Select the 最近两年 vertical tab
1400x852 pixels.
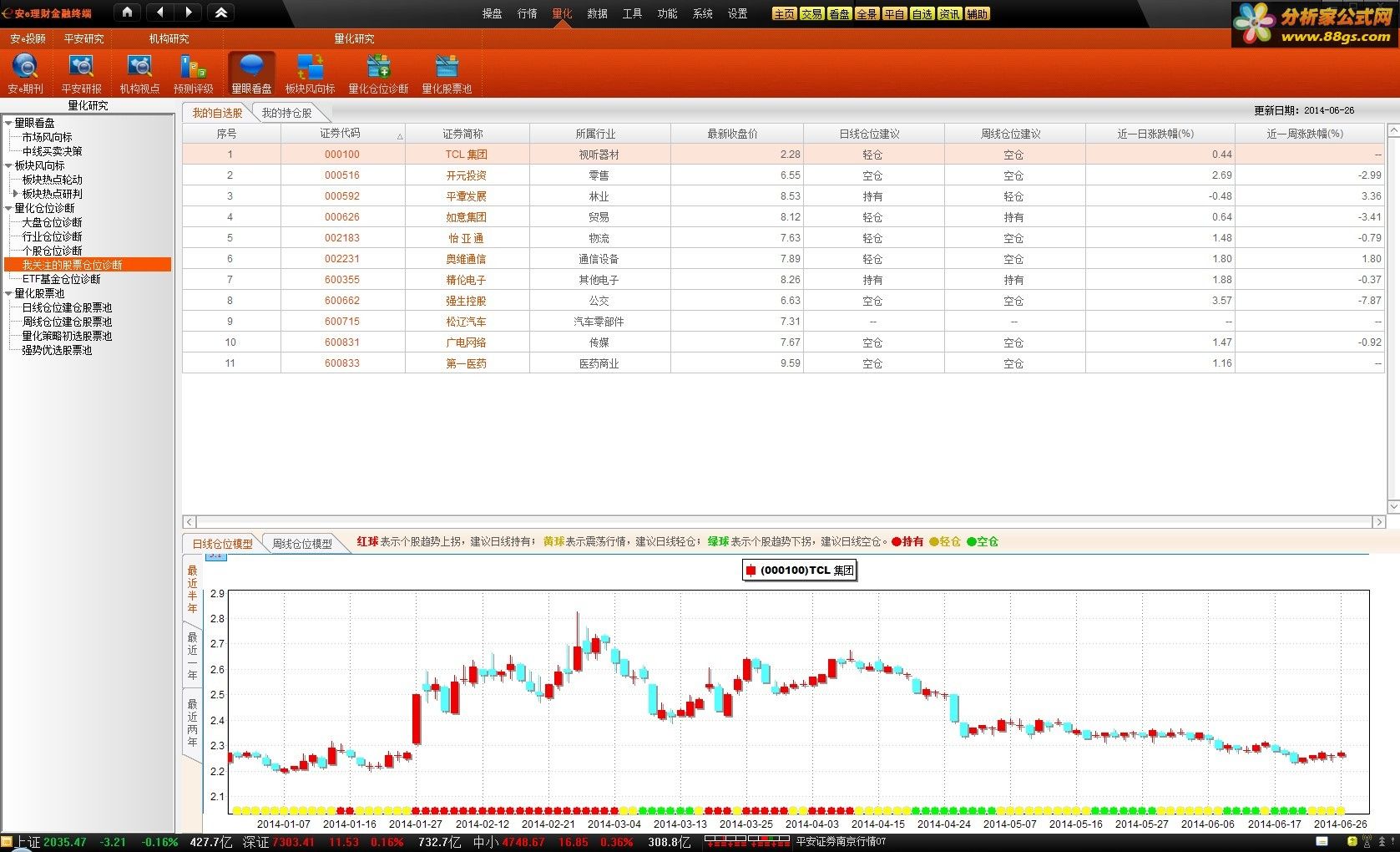pyautogui.click(x=192, y=723)
